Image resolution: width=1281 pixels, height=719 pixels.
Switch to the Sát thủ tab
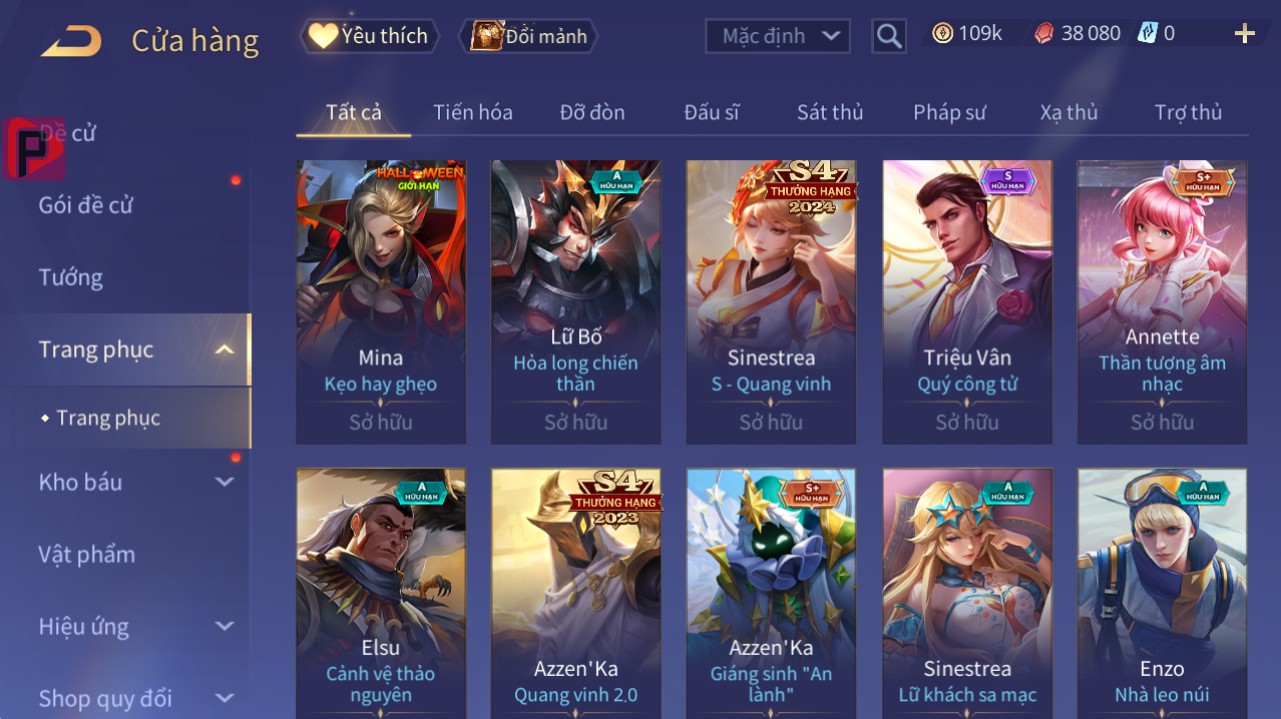[830, 112]
